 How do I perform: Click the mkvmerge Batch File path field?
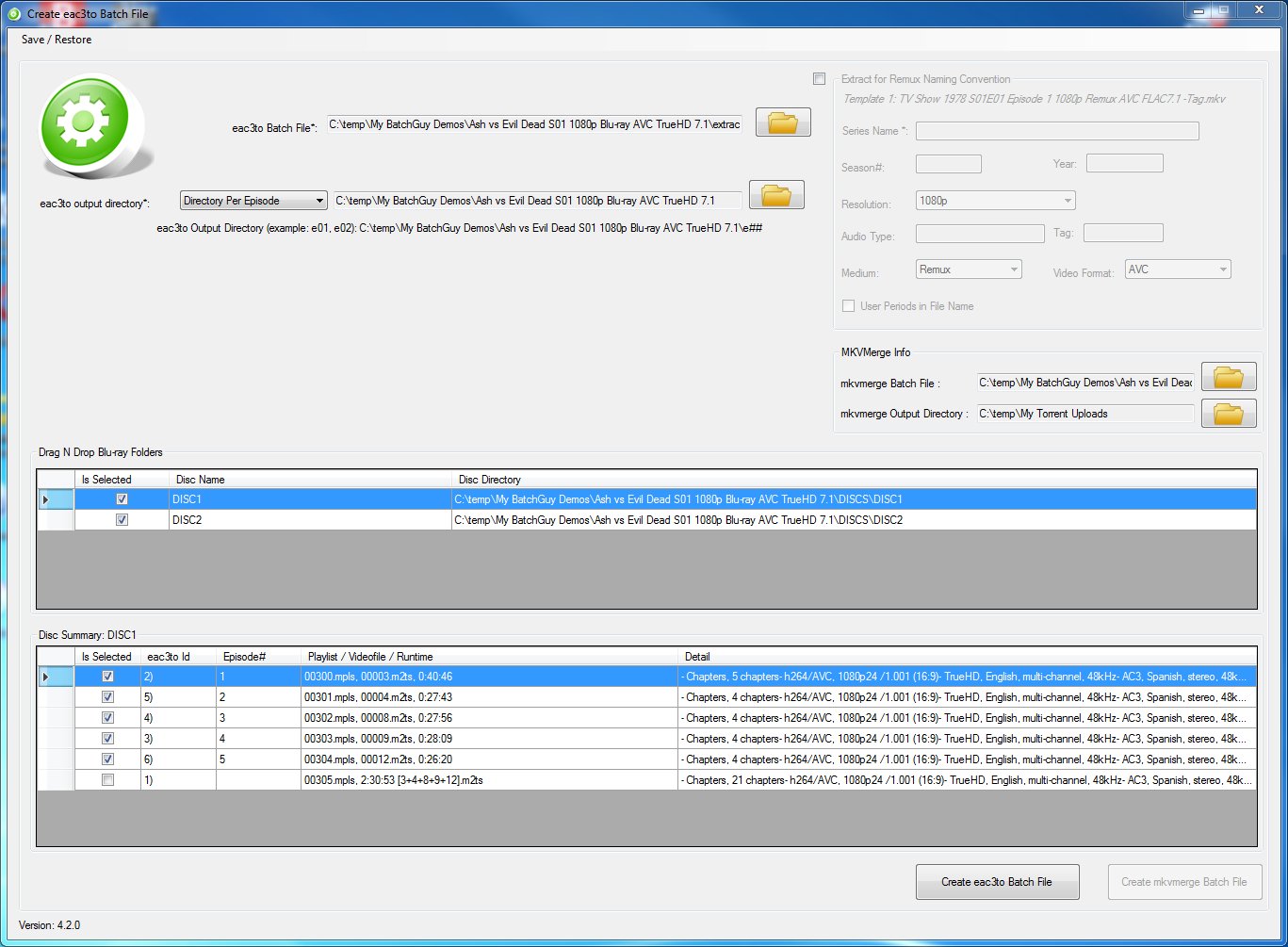click(x=1085, y=383)
